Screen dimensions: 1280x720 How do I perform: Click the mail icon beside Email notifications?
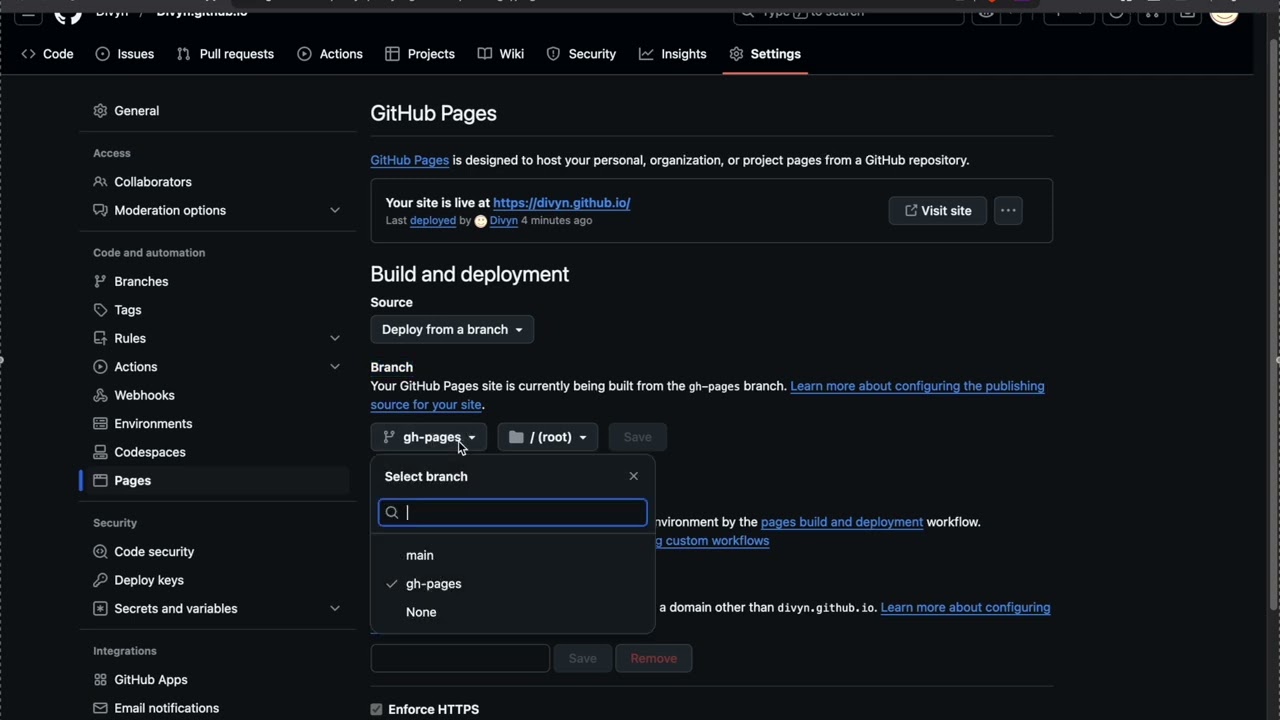pyautogui.click(x=100, y=708)
